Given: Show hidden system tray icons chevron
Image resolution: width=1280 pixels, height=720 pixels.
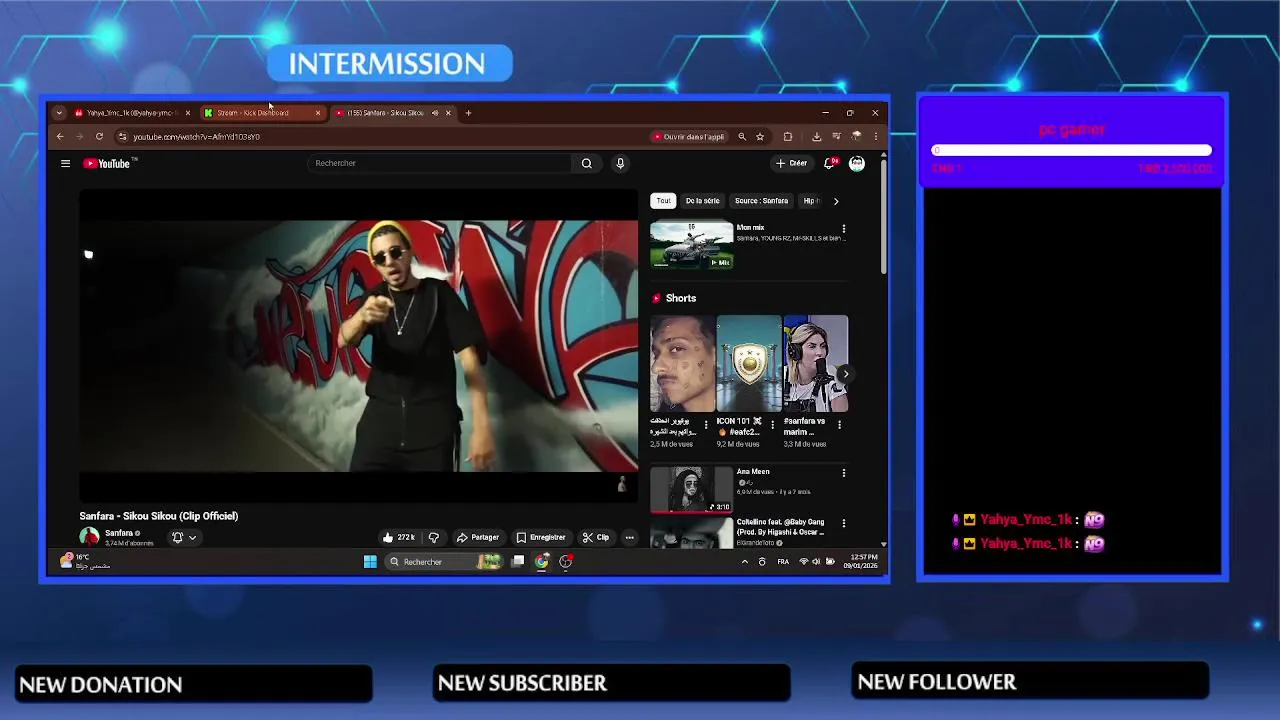Looking at the screenshot, I should click(x=744, y=562).
